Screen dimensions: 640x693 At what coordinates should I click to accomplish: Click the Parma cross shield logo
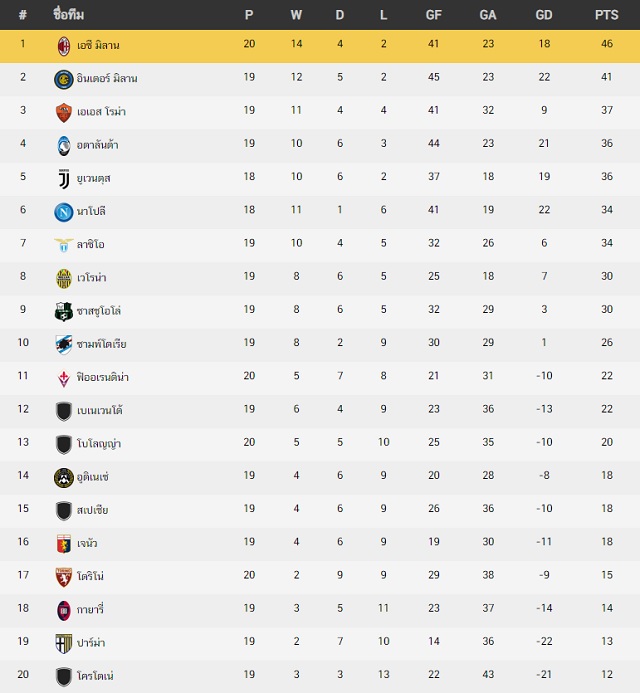click(64, 644)
